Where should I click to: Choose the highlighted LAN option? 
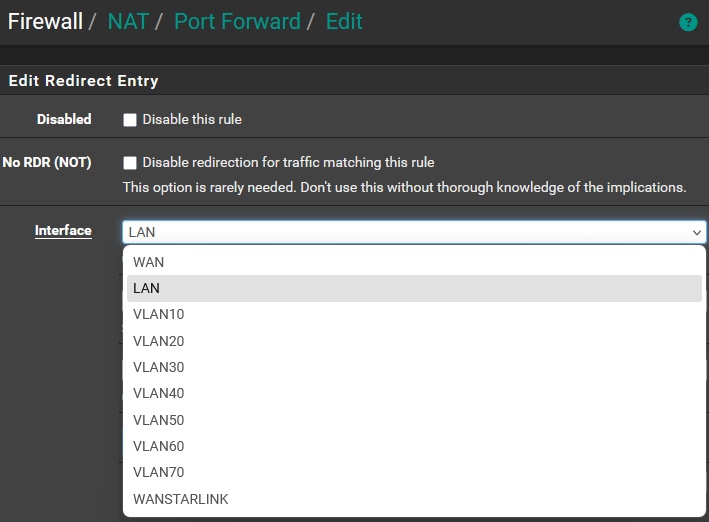tap(146, 288)
